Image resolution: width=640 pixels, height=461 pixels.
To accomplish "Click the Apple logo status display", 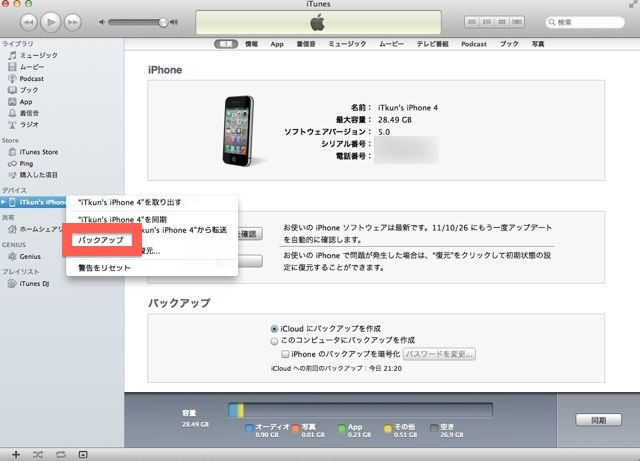I will (318, 22).
